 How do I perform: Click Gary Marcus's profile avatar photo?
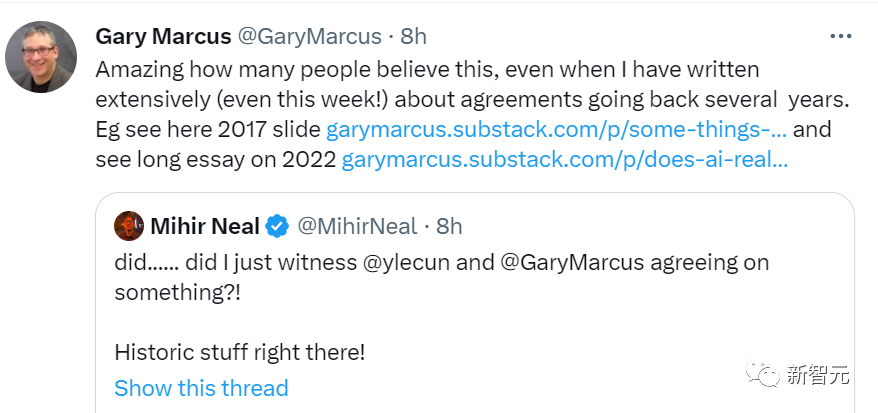[41, 56]
